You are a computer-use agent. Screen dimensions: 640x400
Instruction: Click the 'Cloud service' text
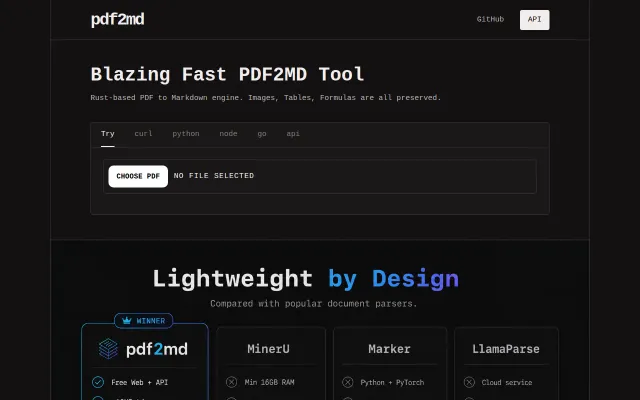[x=507, y=382]
